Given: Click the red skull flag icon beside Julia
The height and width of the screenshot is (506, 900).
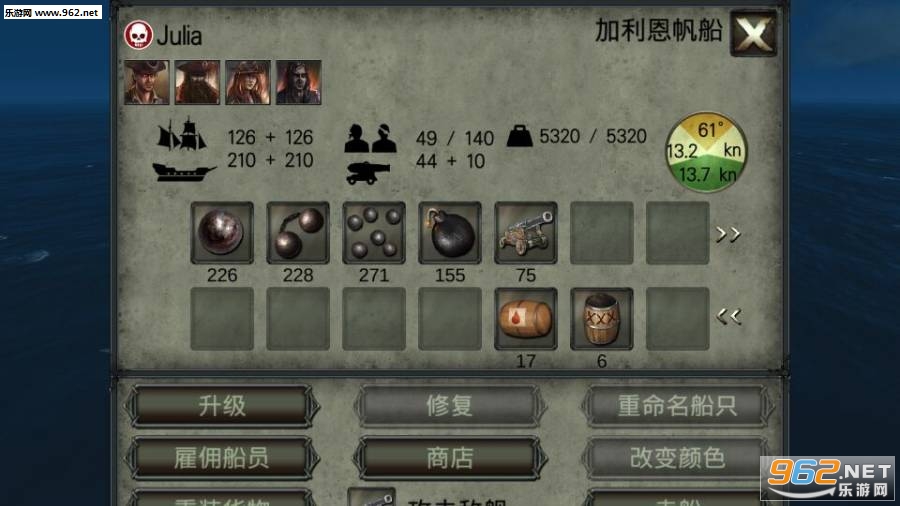Looking at the screenshot, I should tap(138, 35).
